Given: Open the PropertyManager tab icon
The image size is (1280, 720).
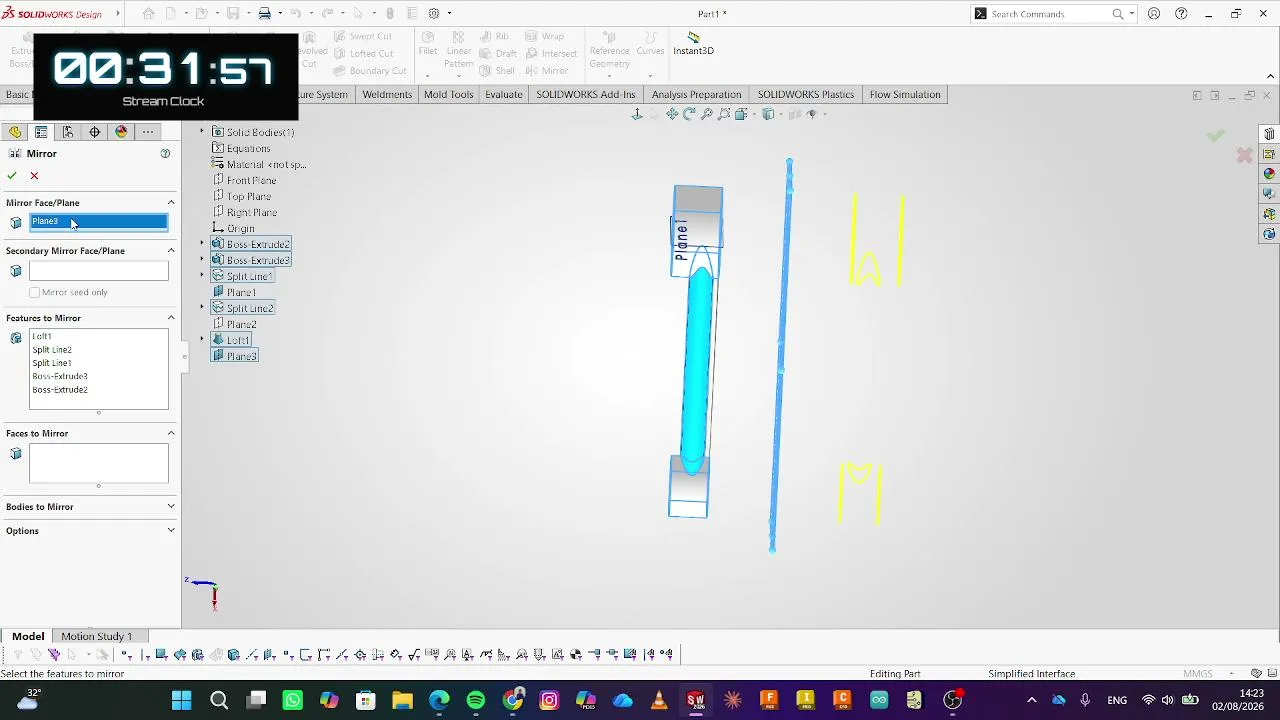Looking at the screenshot, I should (41, 132).
